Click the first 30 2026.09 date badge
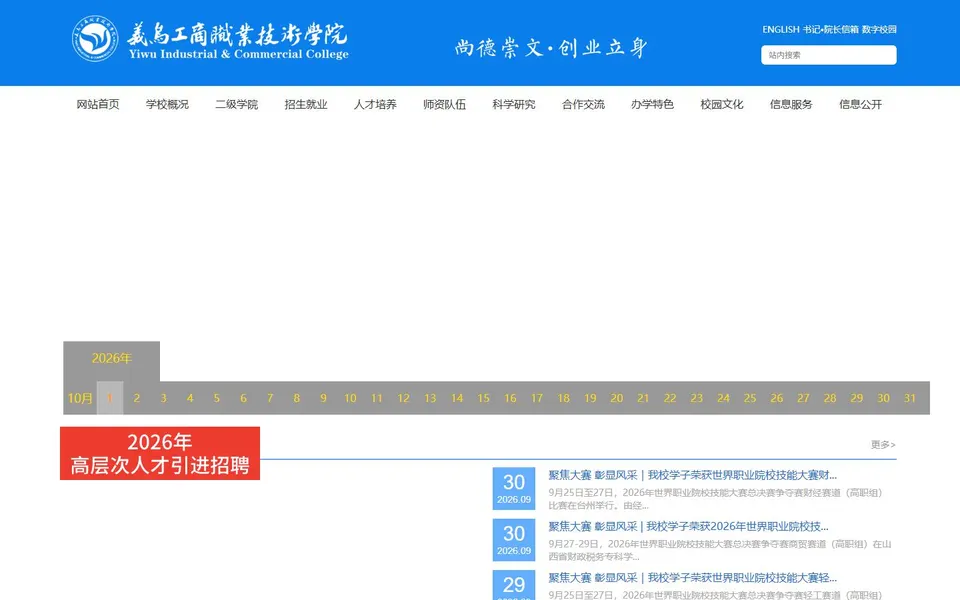The height and width of the screenshot is (600, 960). (514, 489)
